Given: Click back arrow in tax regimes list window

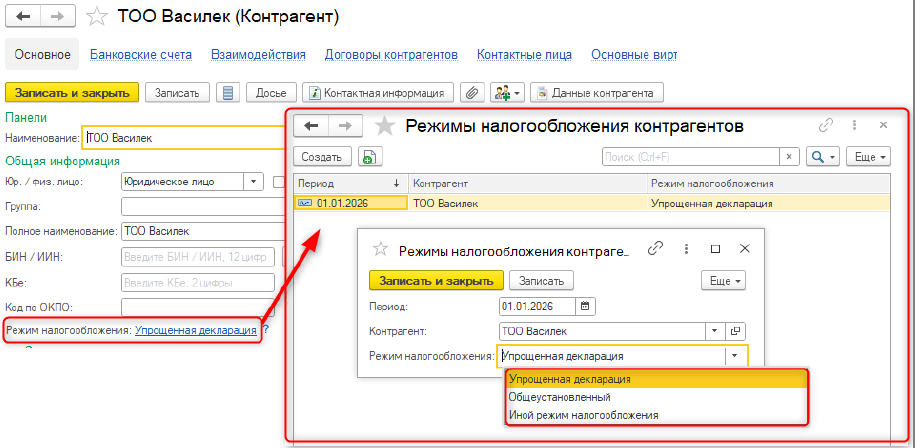Looking at the screenshot, I should click(310, 126).
